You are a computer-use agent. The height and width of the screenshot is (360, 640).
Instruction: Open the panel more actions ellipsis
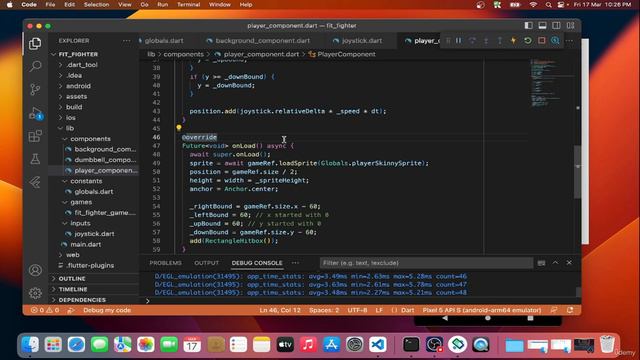click(295, 263)
